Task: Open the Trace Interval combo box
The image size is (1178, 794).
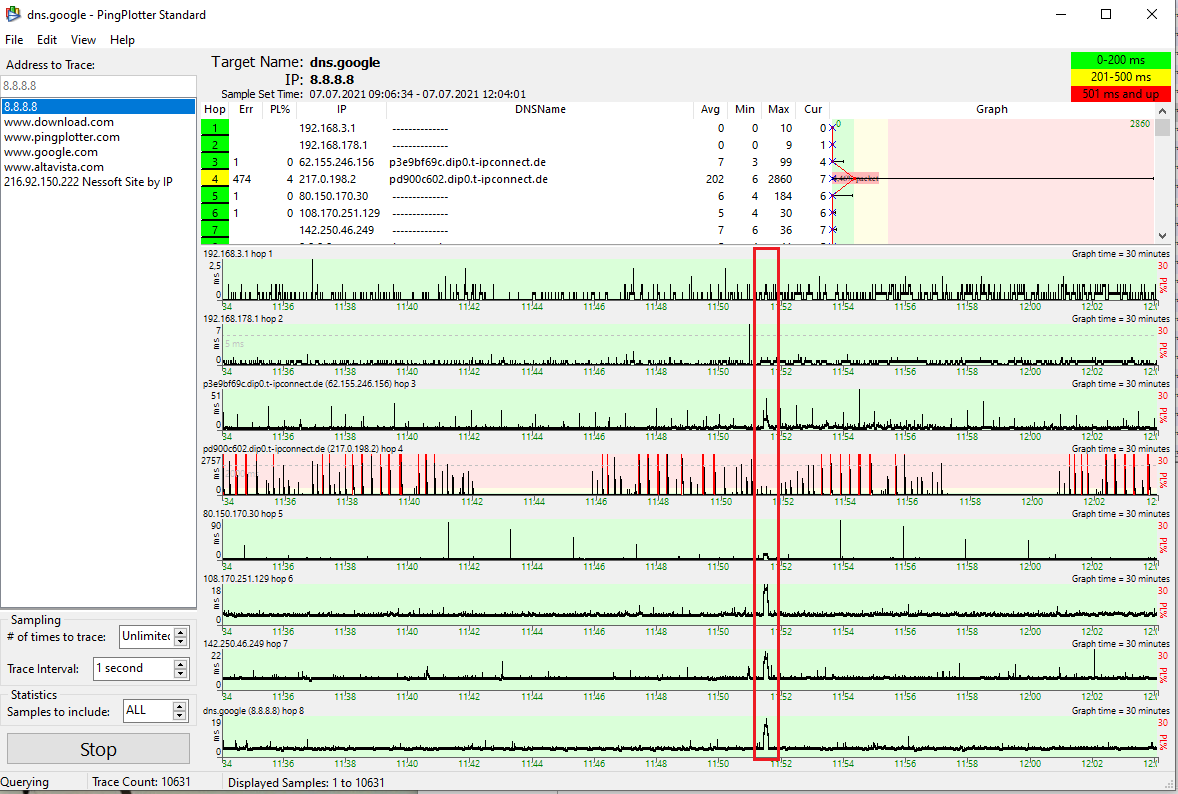Action: pos(140,668)
